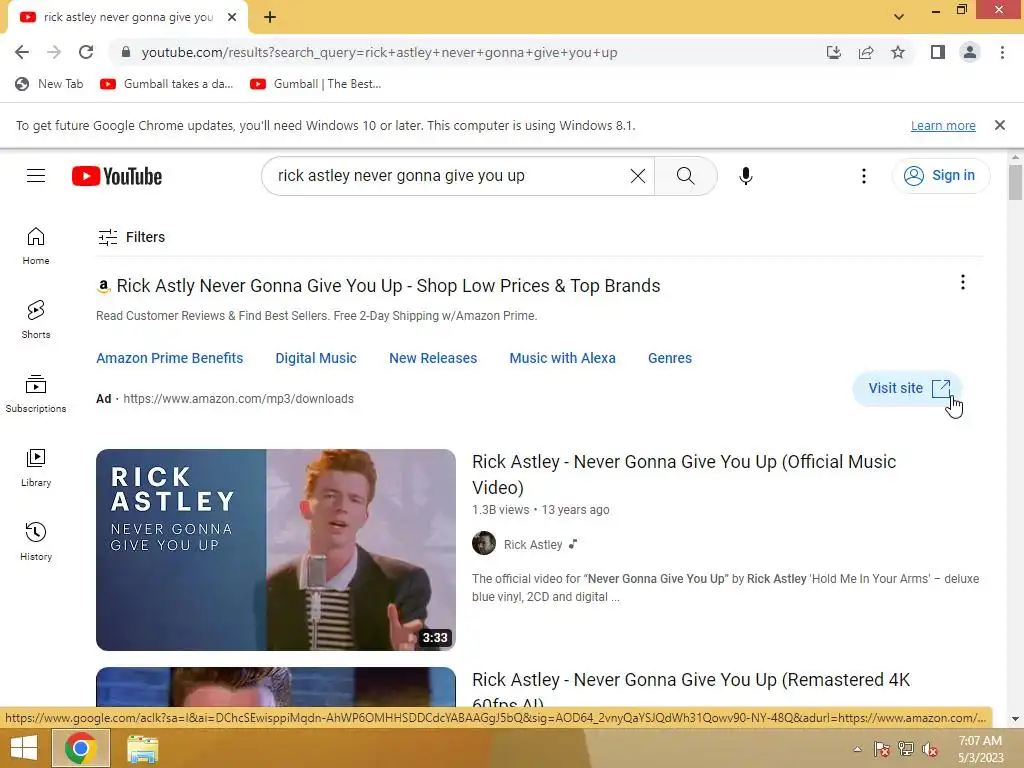This screenshot has height=768, width=1024.
Task: Start voice search with microphone
Action: [x=745, y=176]
